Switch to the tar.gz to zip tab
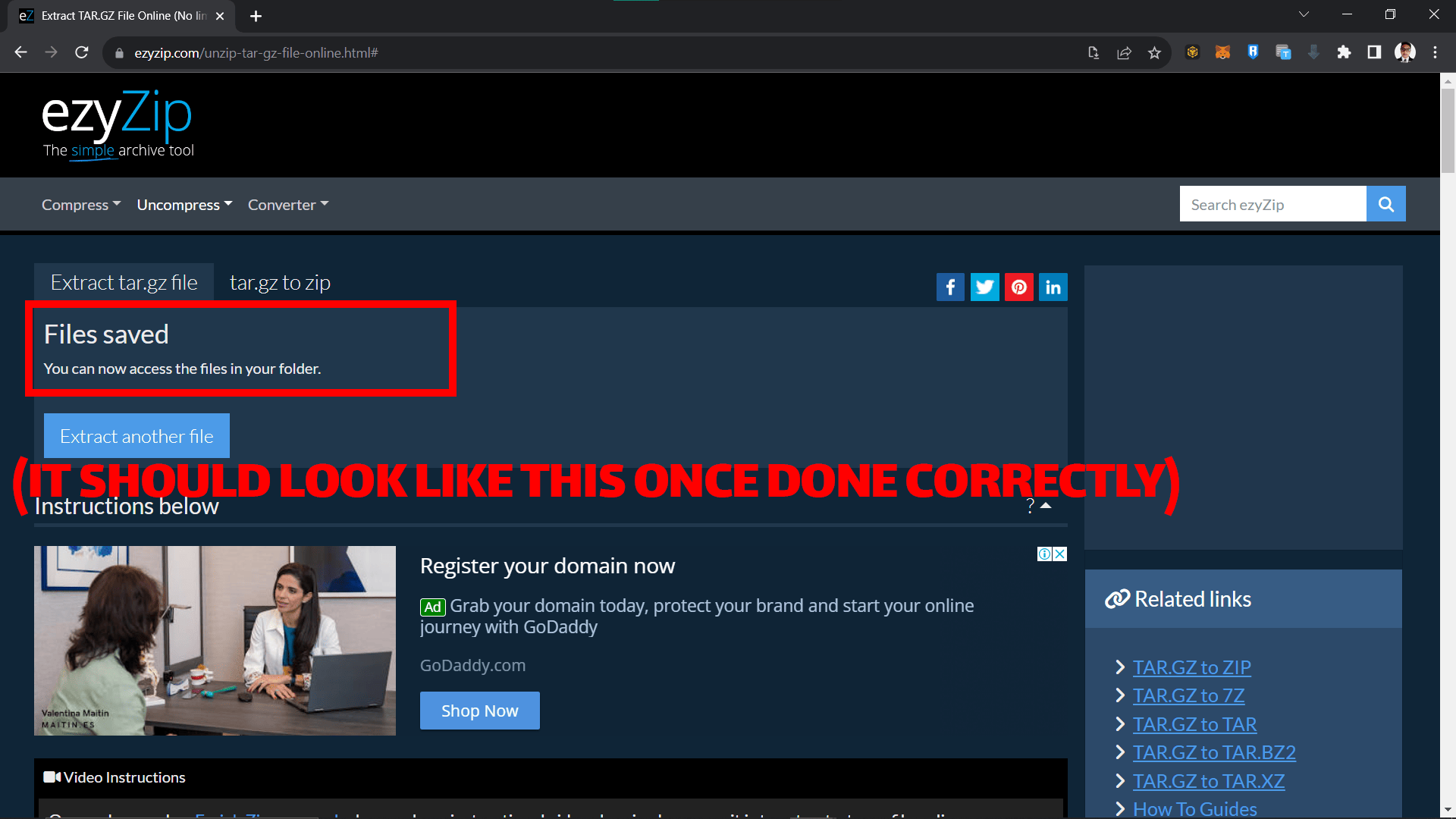This screenshot has width=1456, height=819. (280, 281)
